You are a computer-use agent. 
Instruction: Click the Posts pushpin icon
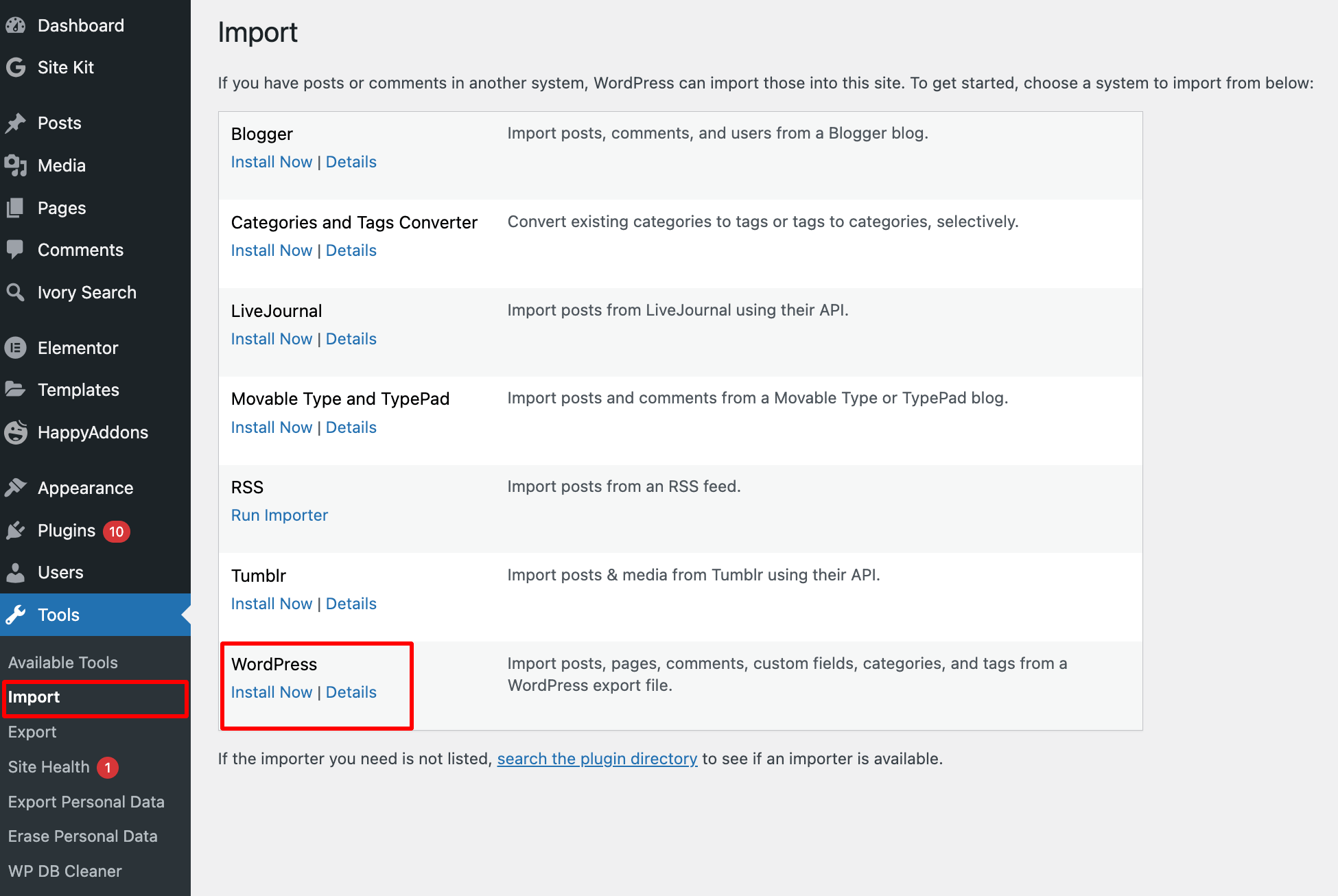click(x=15, y=123)
